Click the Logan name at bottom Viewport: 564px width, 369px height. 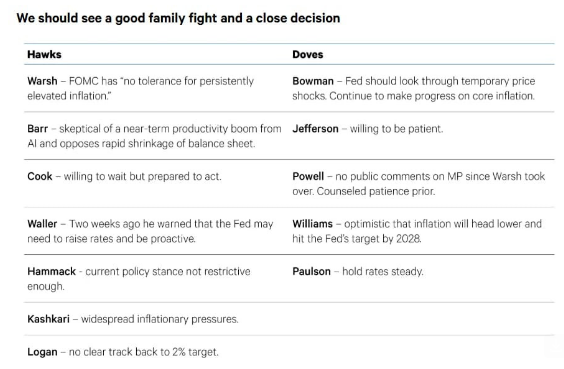point(42,352)
